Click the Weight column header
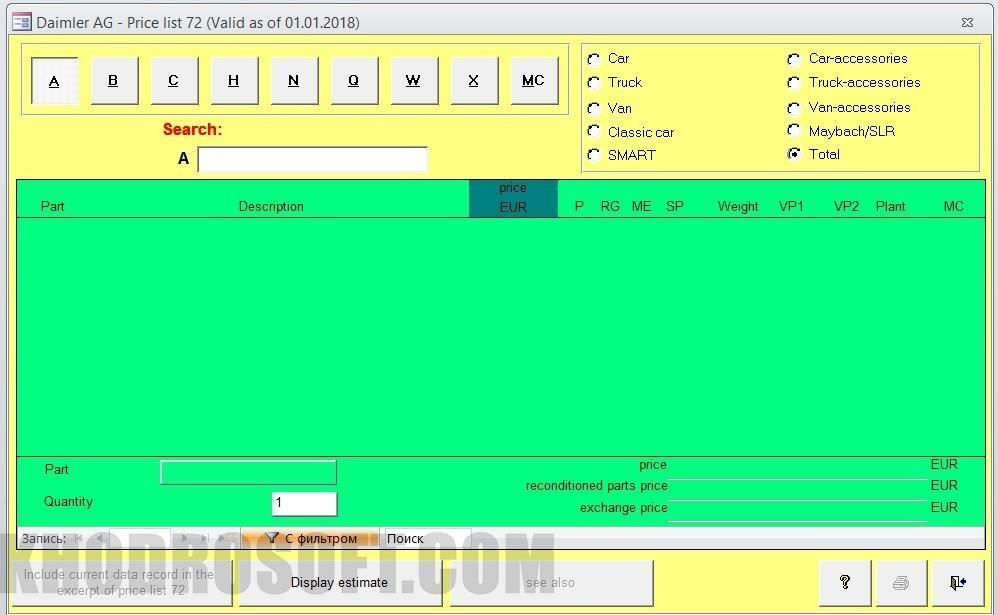This screenshot has height=615, width=998. 738,206
